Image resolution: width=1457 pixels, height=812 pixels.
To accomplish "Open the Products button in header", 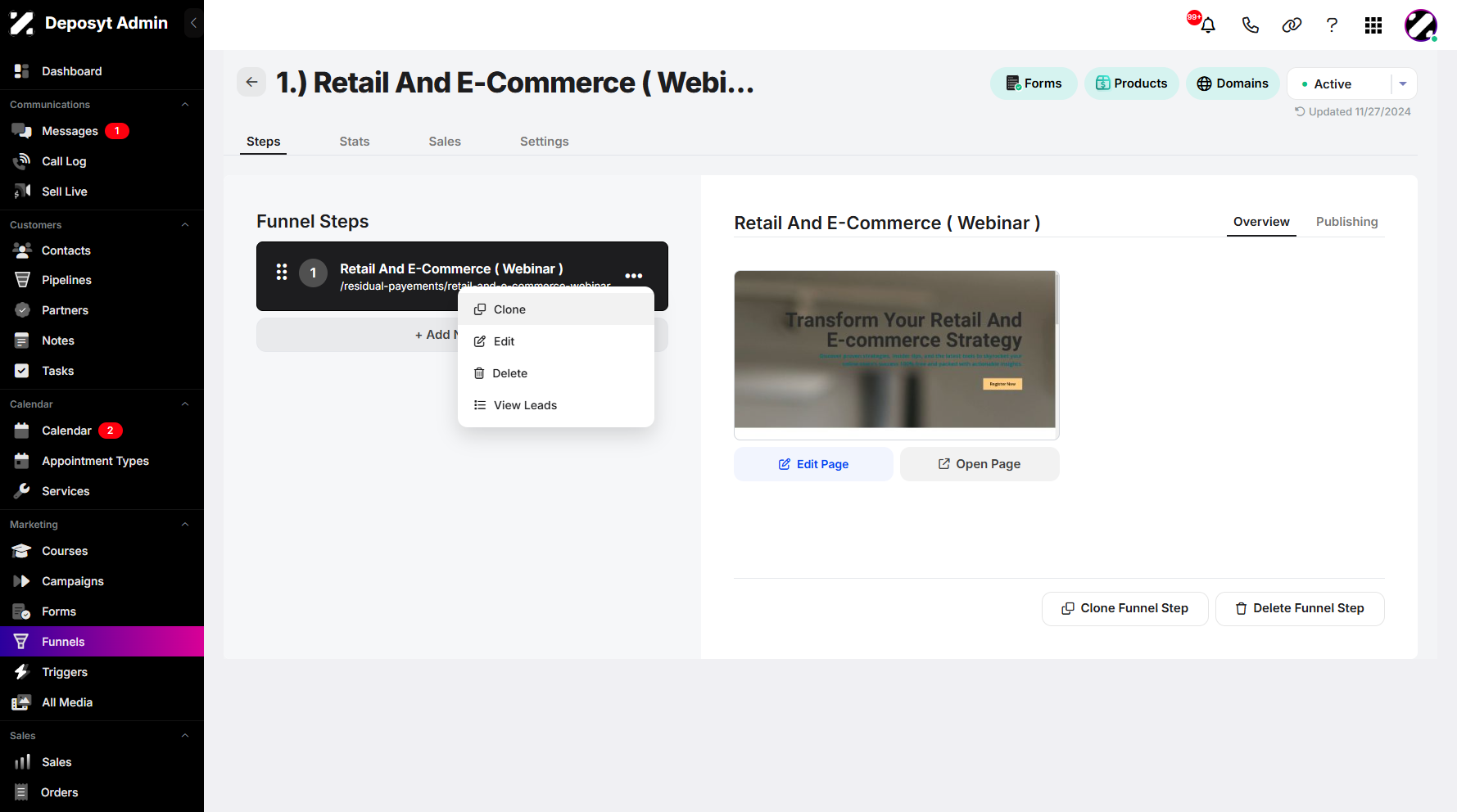I will (1132, 83).
